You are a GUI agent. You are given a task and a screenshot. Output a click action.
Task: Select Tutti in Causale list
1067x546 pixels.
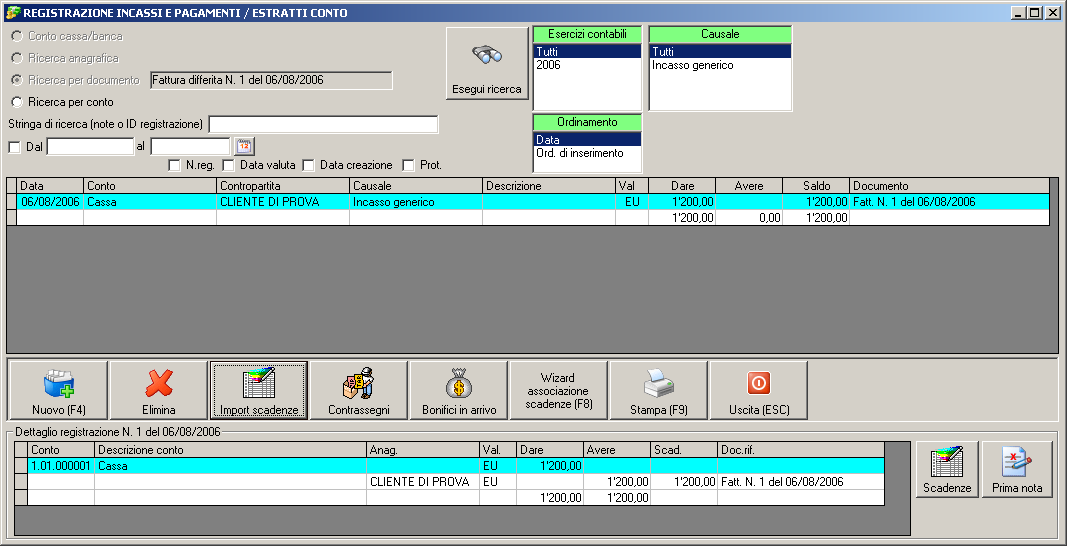pyautogui.click(x=720, y=51)
